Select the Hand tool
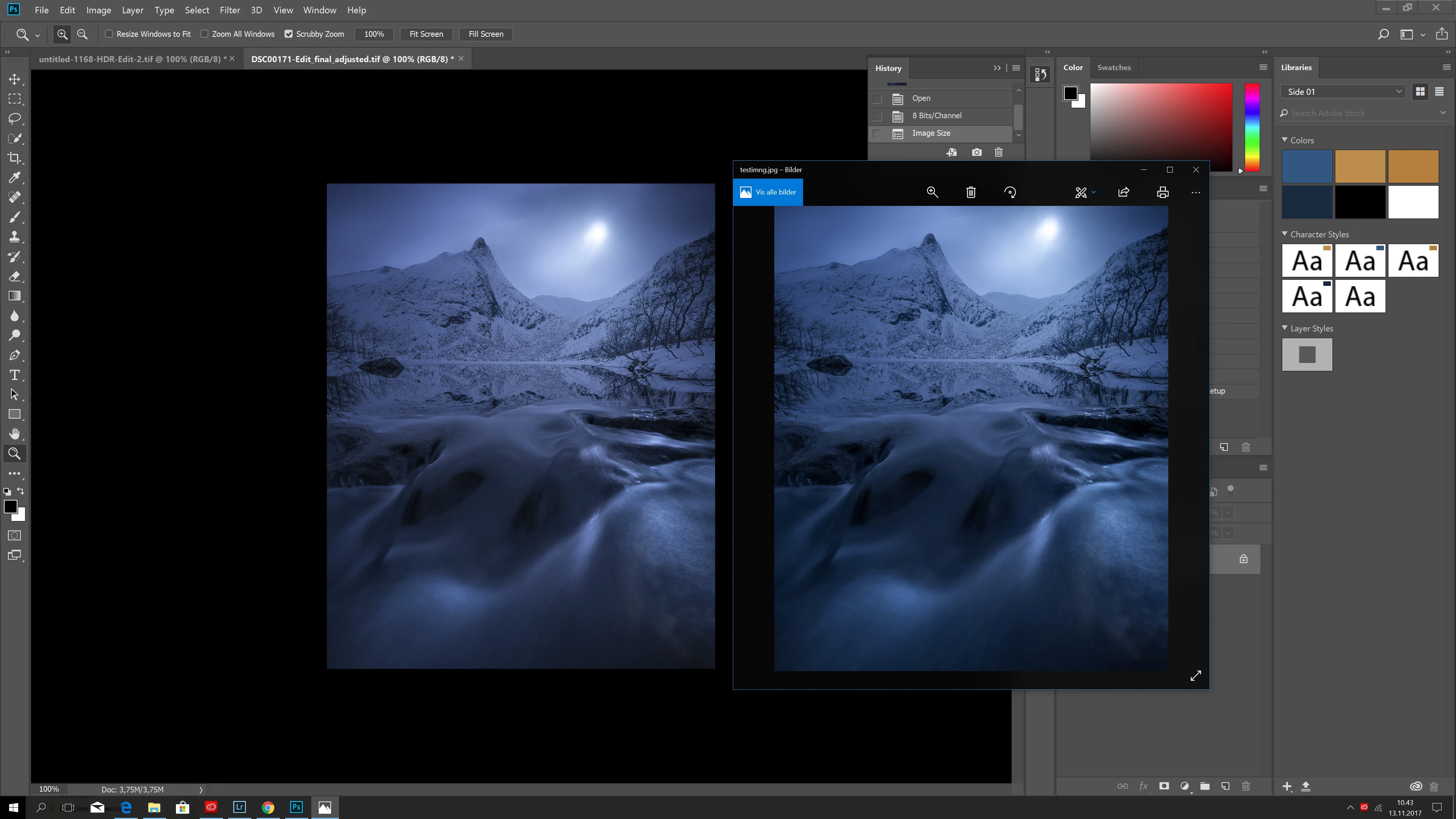Screen dimensions: 1456x819 pyautogui.click(x=15, y=434)
